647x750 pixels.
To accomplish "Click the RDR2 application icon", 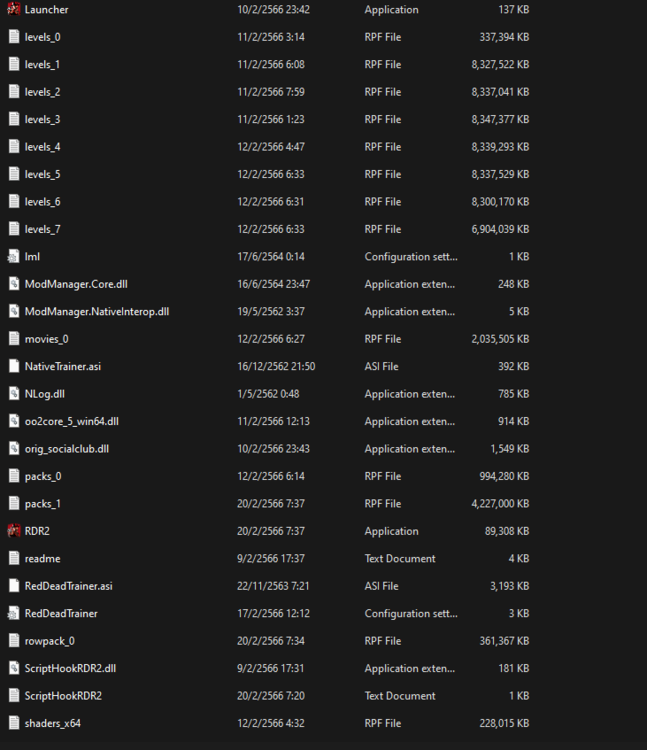I will (14, 531).
